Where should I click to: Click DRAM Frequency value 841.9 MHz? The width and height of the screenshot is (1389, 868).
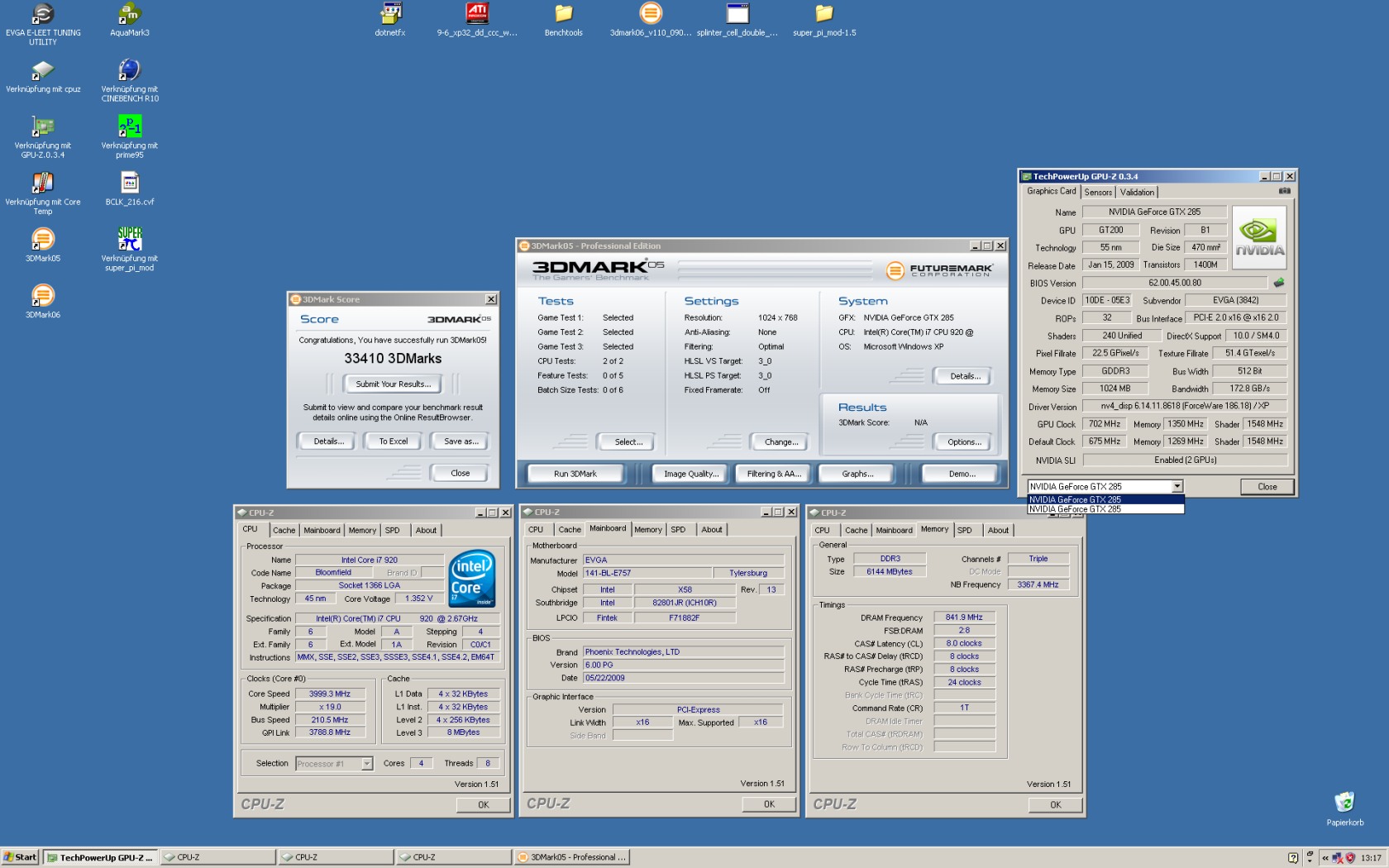tap(964, 618)
